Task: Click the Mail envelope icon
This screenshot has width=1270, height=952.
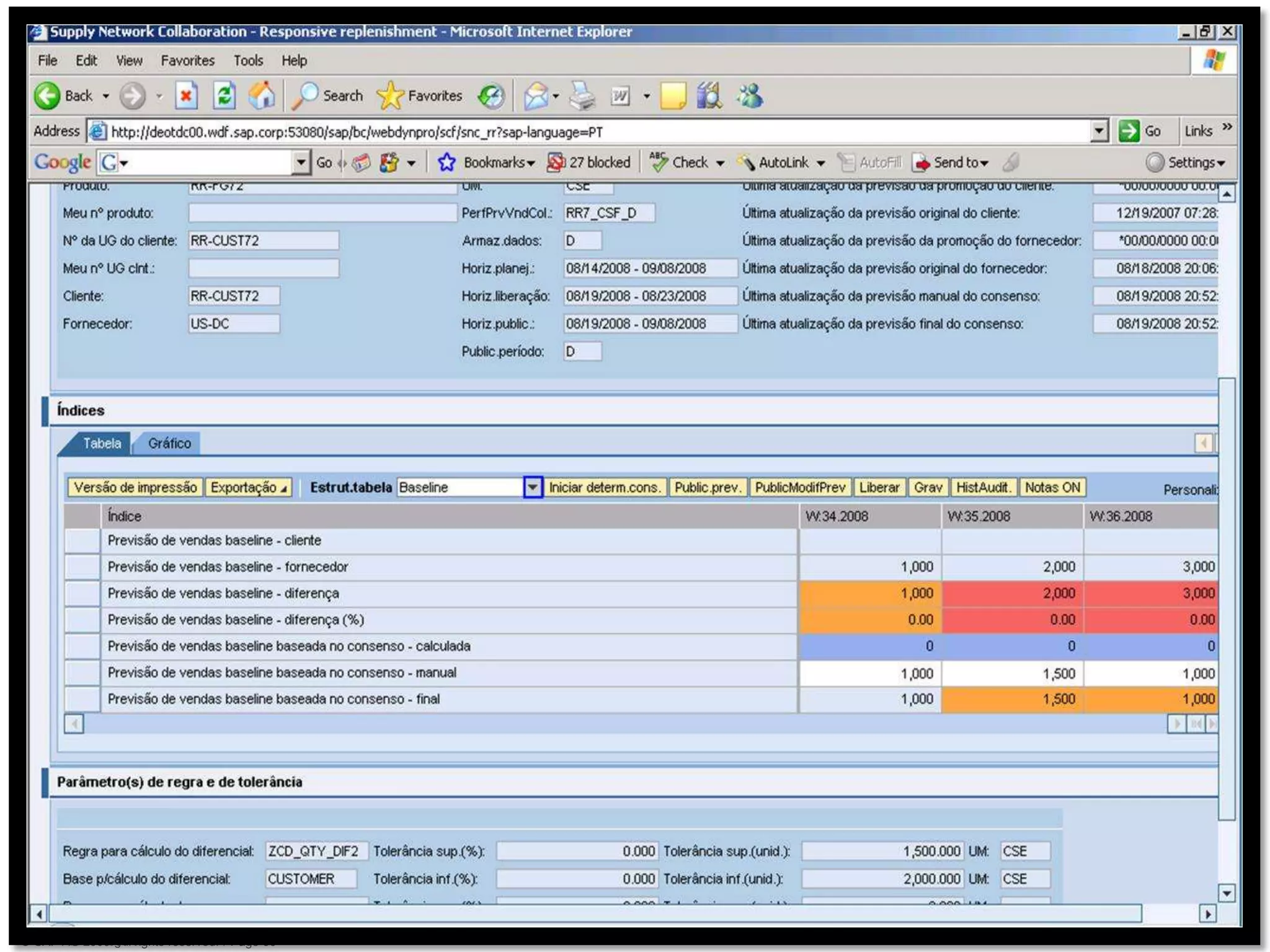Action: 536,96
